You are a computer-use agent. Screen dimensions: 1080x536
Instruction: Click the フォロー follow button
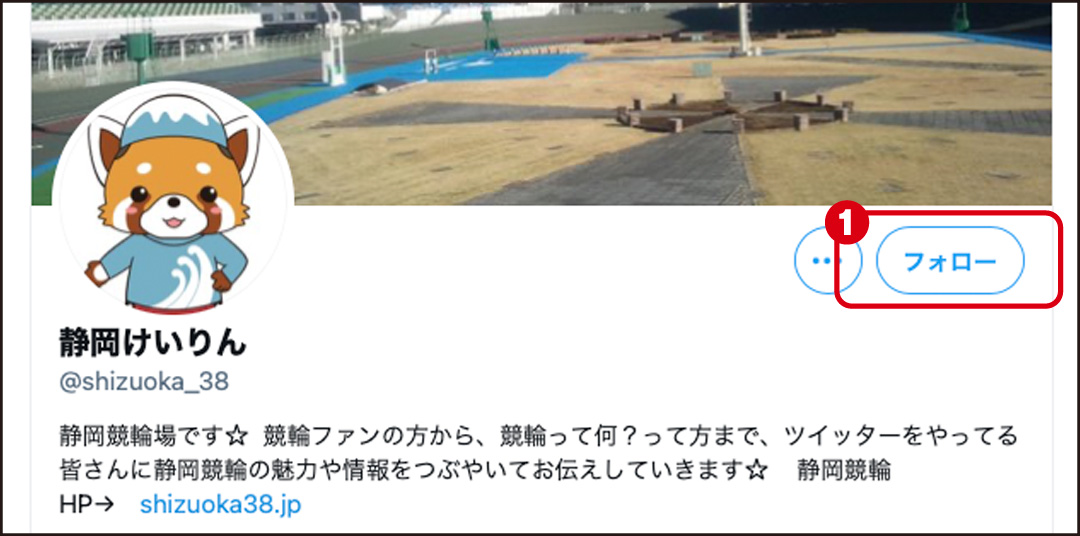(950, 261)
